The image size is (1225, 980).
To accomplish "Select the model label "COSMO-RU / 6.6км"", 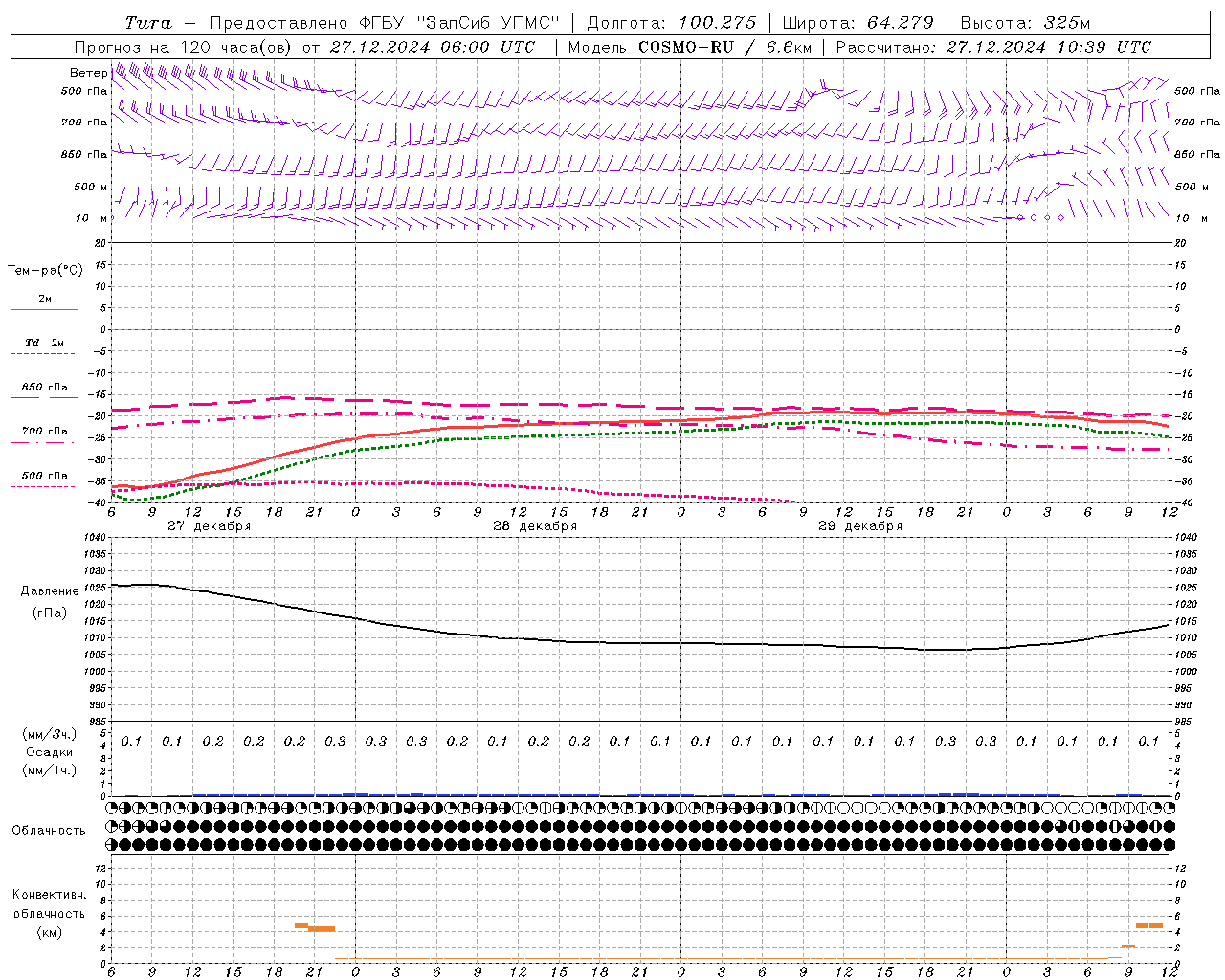I will click(x=725, y=47).
